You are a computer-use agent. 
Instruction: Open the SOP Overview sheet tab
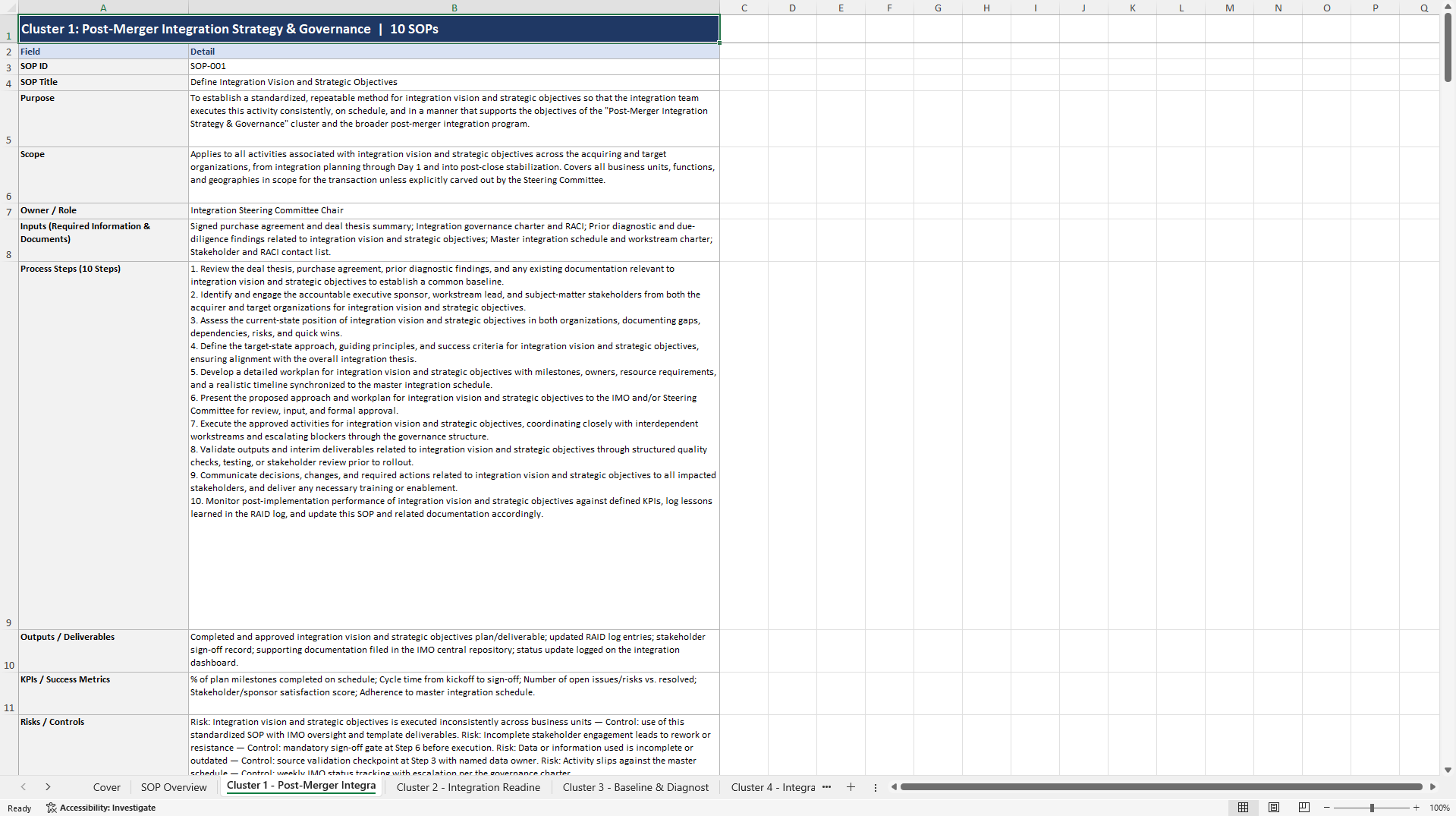pyautogui.click(x=174, y=787)
